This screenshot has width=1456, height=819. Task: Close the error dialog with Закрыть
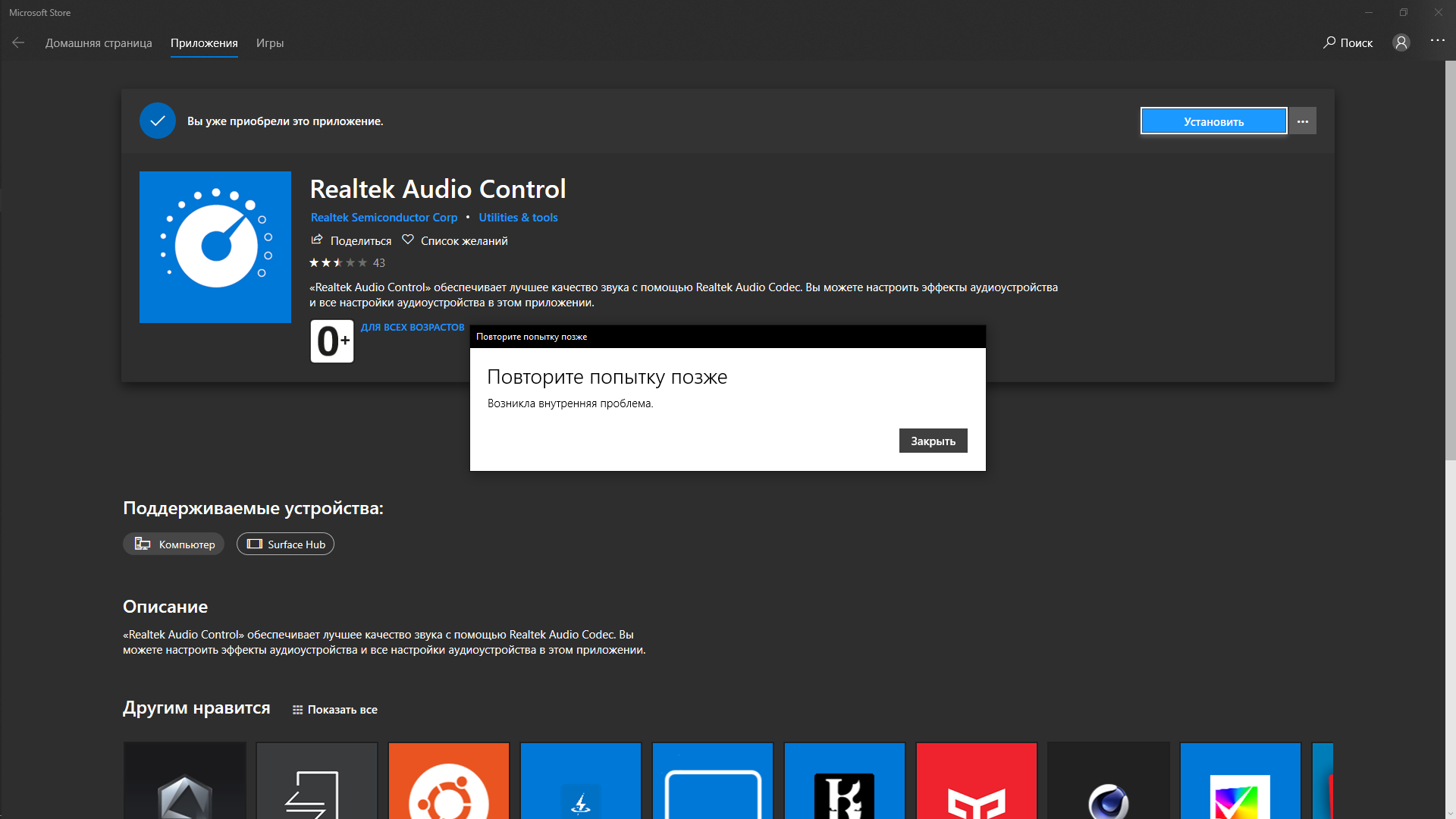click(x=933, y=441)
